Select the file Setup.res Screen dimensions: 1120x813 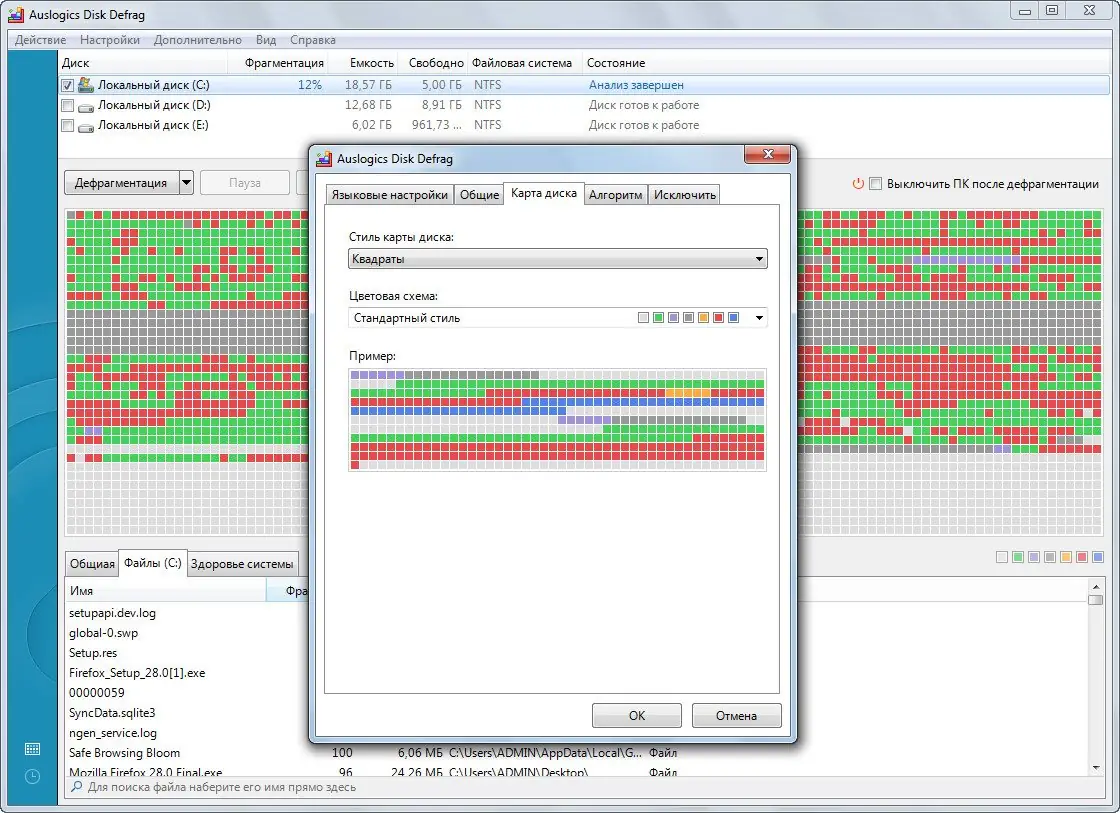coord(93,653)
